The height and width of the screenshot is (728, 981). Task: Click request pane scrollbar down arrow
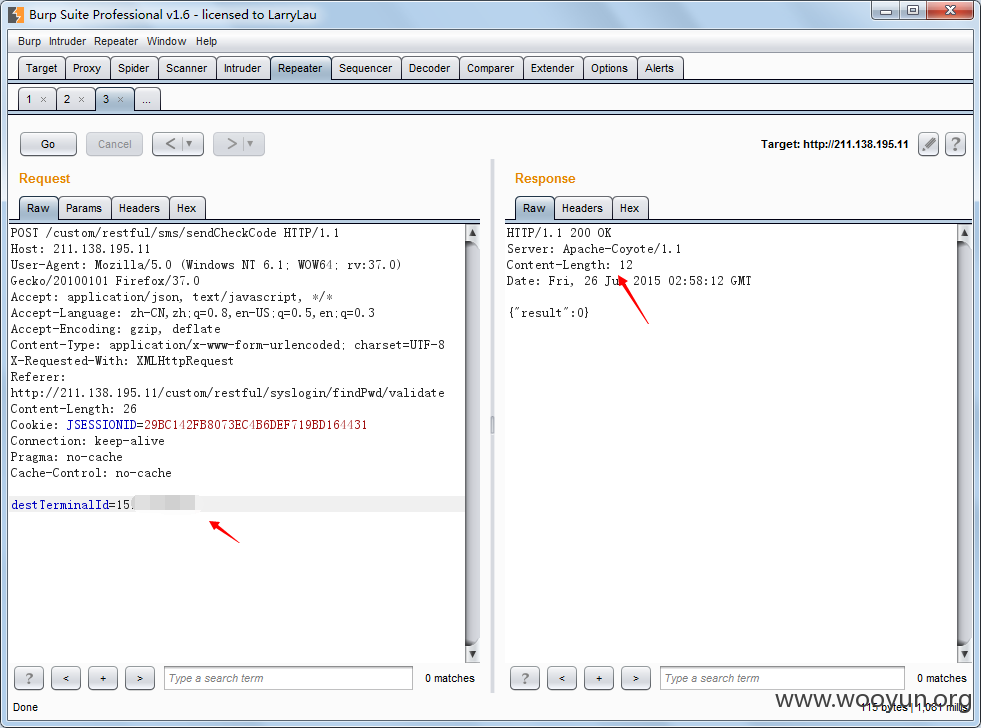(x=472, y=654)
